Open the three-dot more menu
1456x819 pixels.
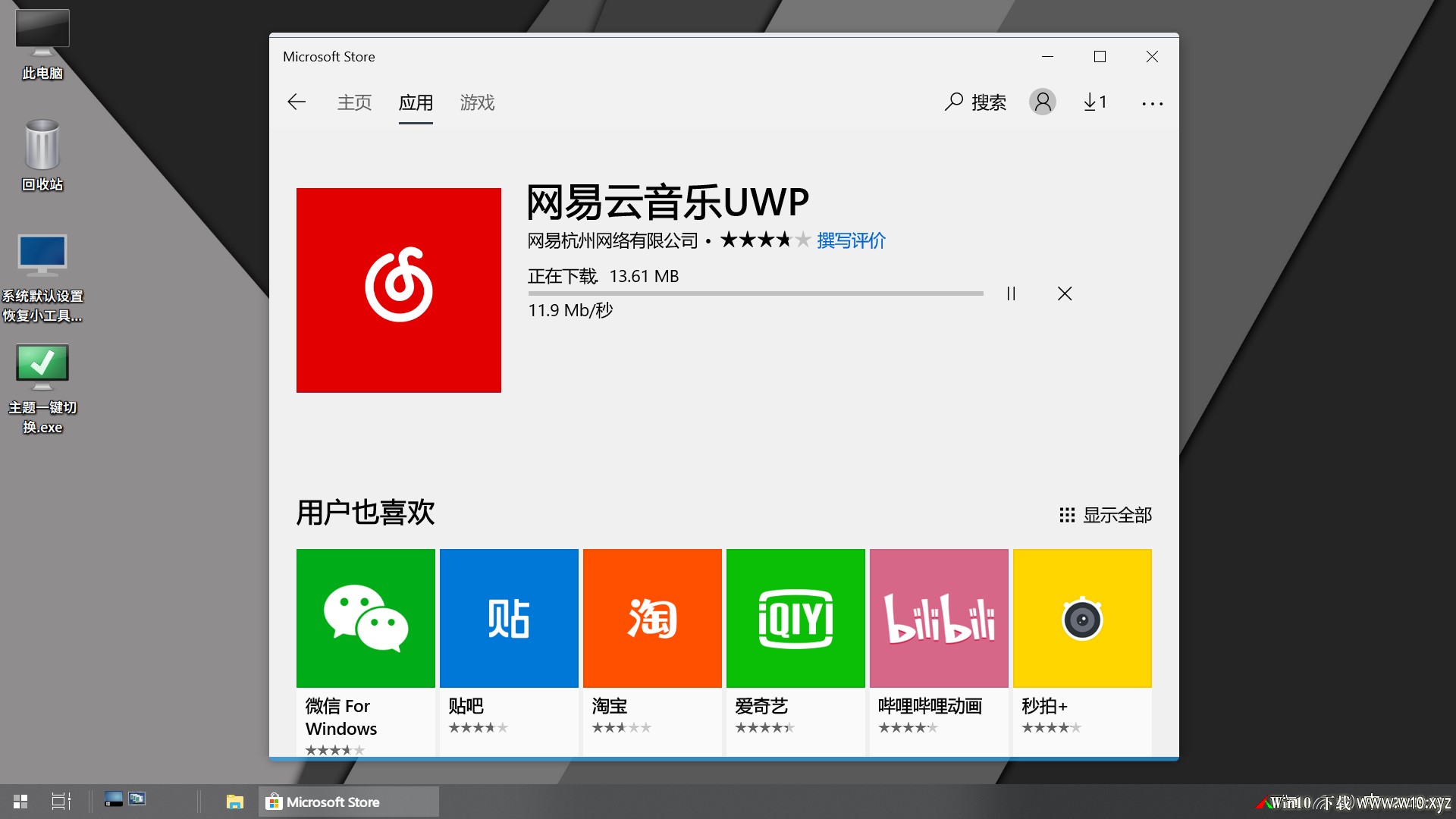click(1152, 103)
